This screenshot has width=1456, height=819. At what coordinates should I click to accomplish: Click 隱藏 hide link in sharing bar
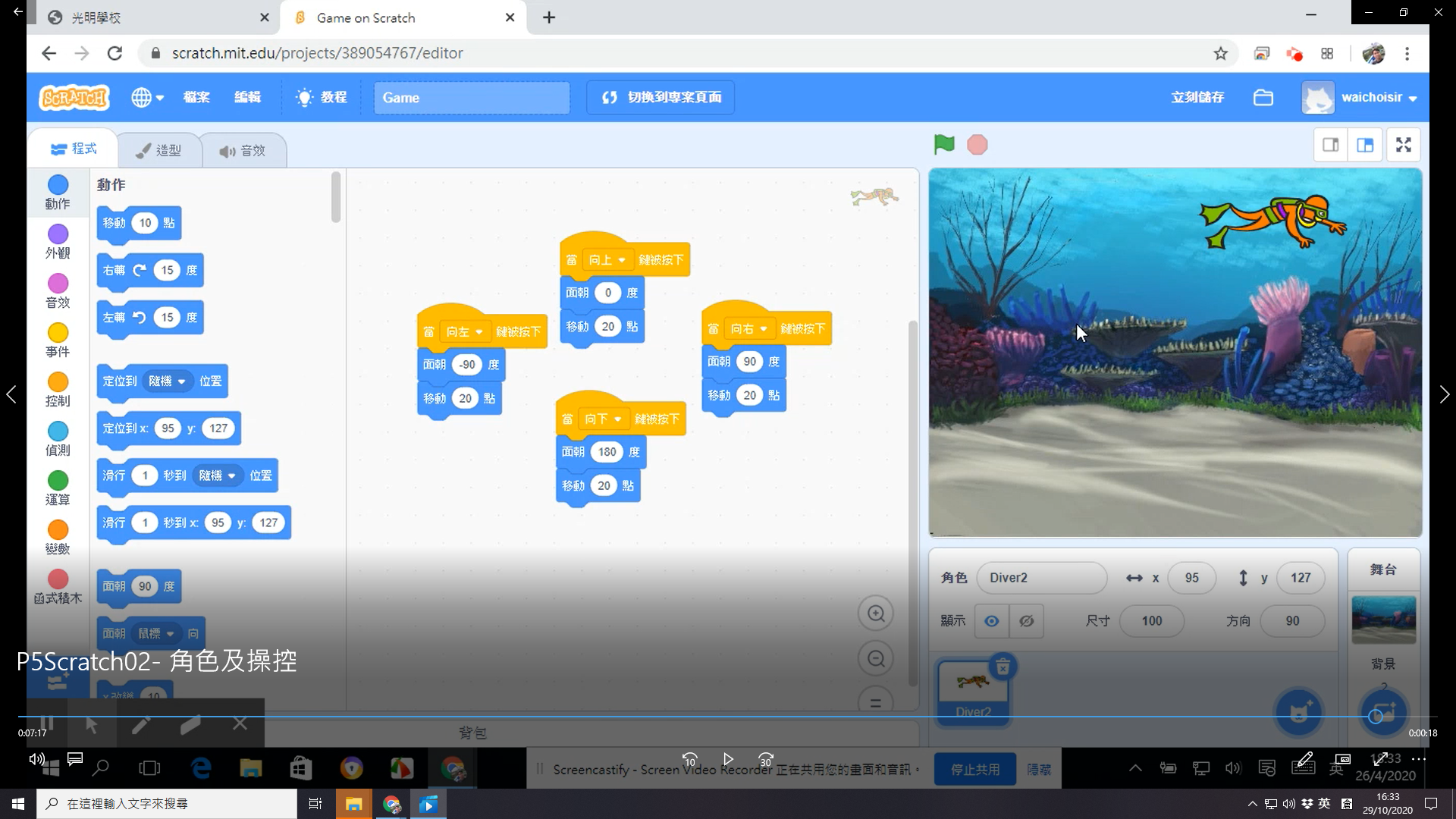1039,769
